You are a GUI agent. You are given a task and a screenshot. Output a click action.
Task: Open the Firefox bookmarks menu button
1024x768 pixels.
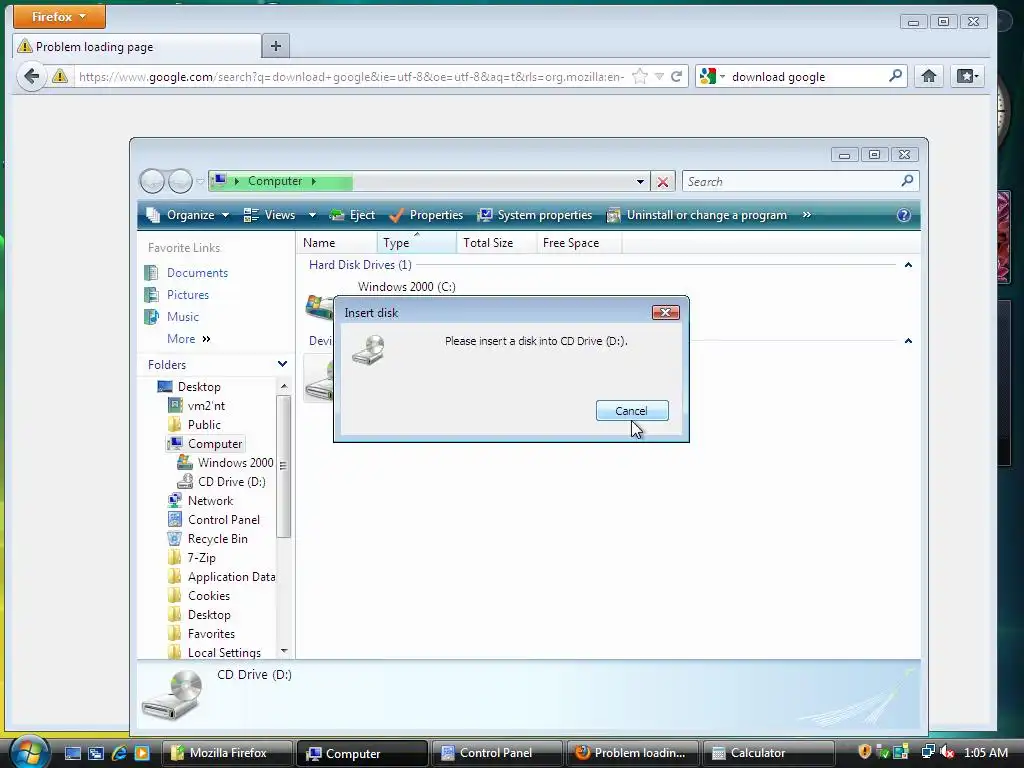[968, 76]
